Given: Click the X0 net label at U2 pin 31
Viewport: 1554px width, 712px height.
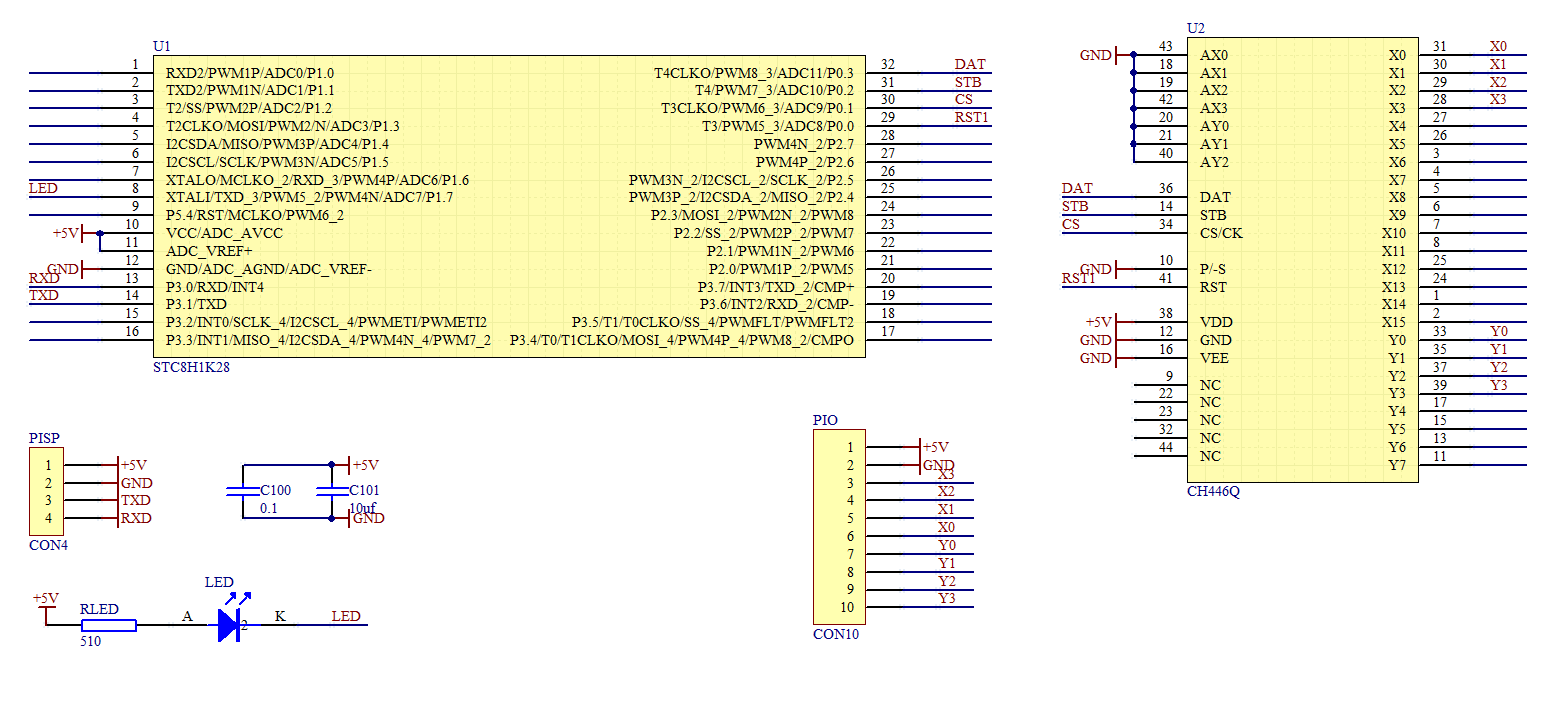Looking at the screenshot, I should click(1498, 46).
